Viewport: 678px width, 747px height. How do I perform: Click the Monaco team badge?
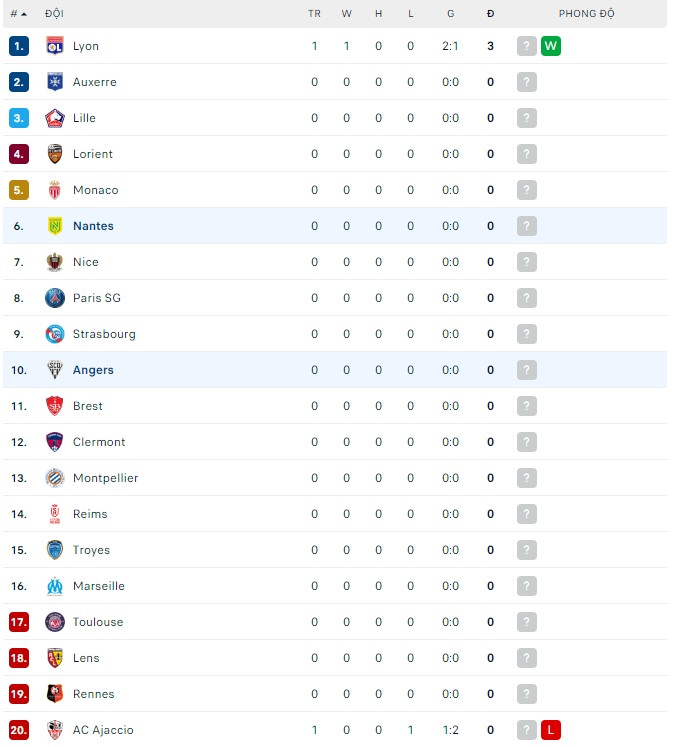[55, 190]
